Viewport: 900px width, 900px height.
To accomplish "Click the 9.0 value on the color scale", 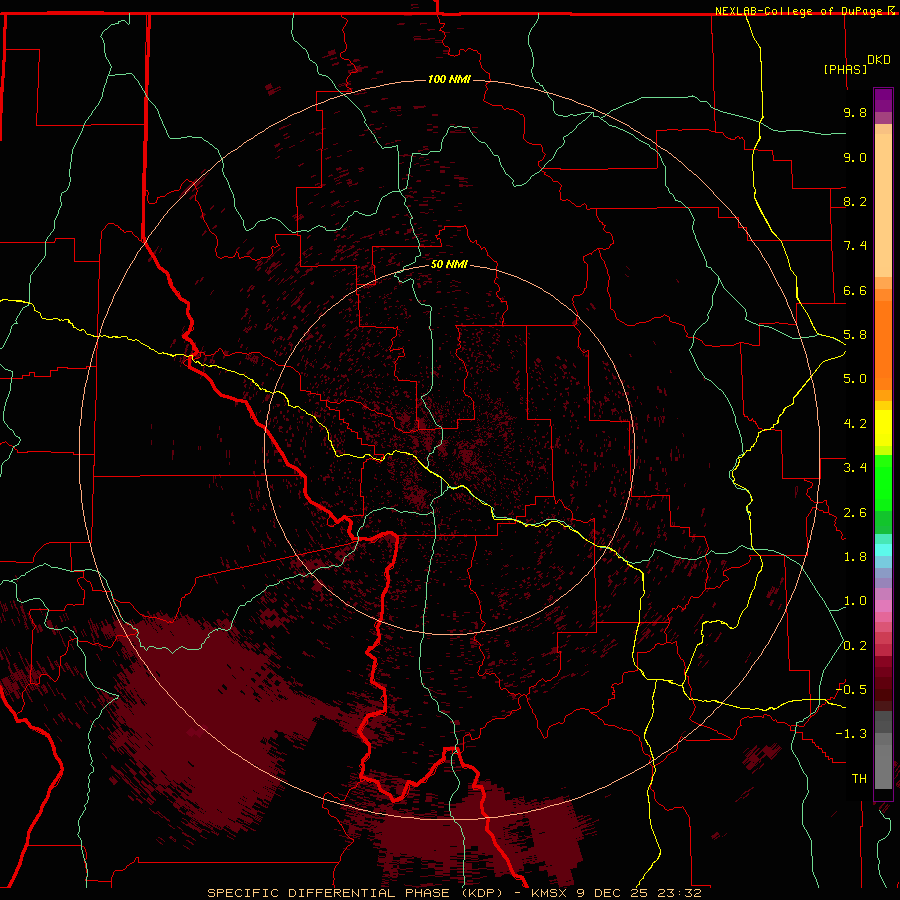I will 855,157.
